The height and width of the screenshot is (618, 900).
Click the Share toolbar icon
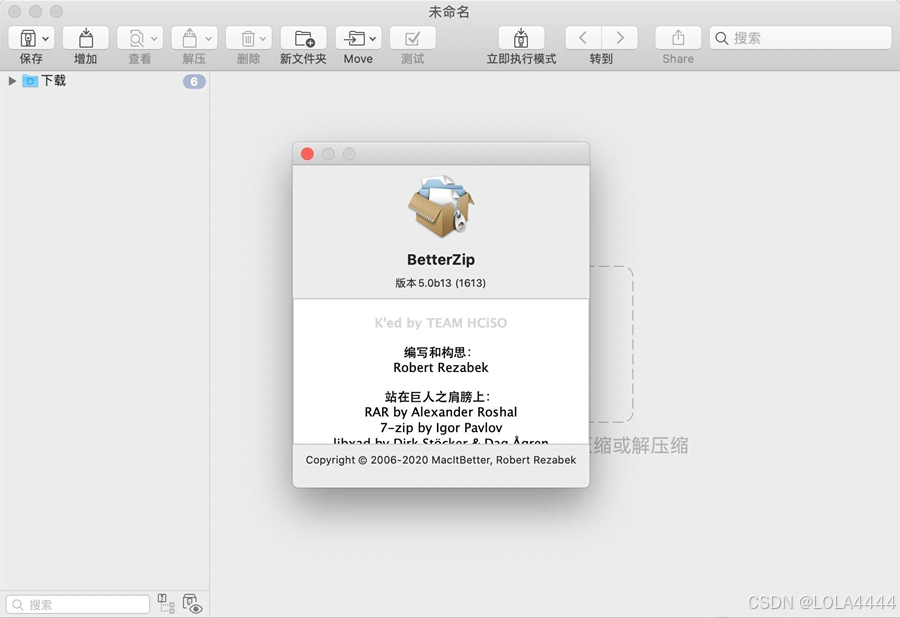tap(678, 38)
